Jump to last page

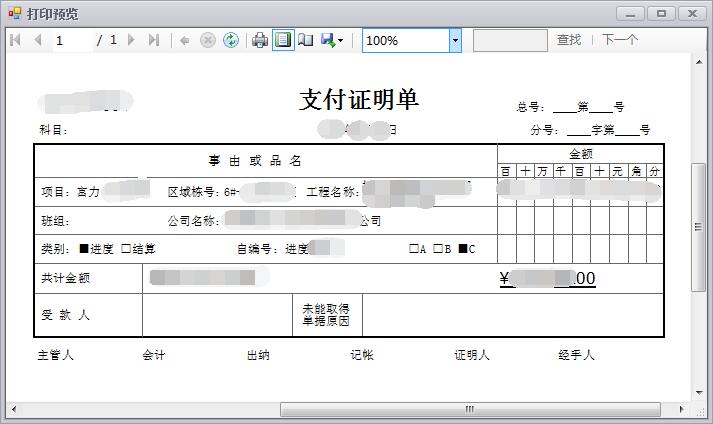153,40
